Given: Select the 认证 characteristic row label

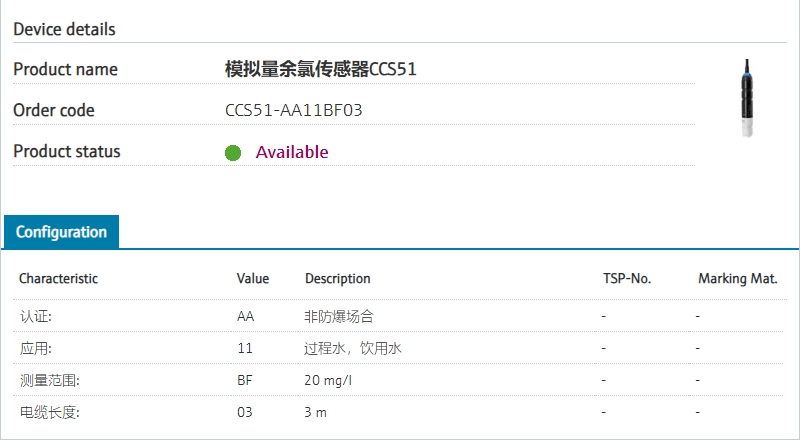Looking at the screenshot, I should (36, 316).
